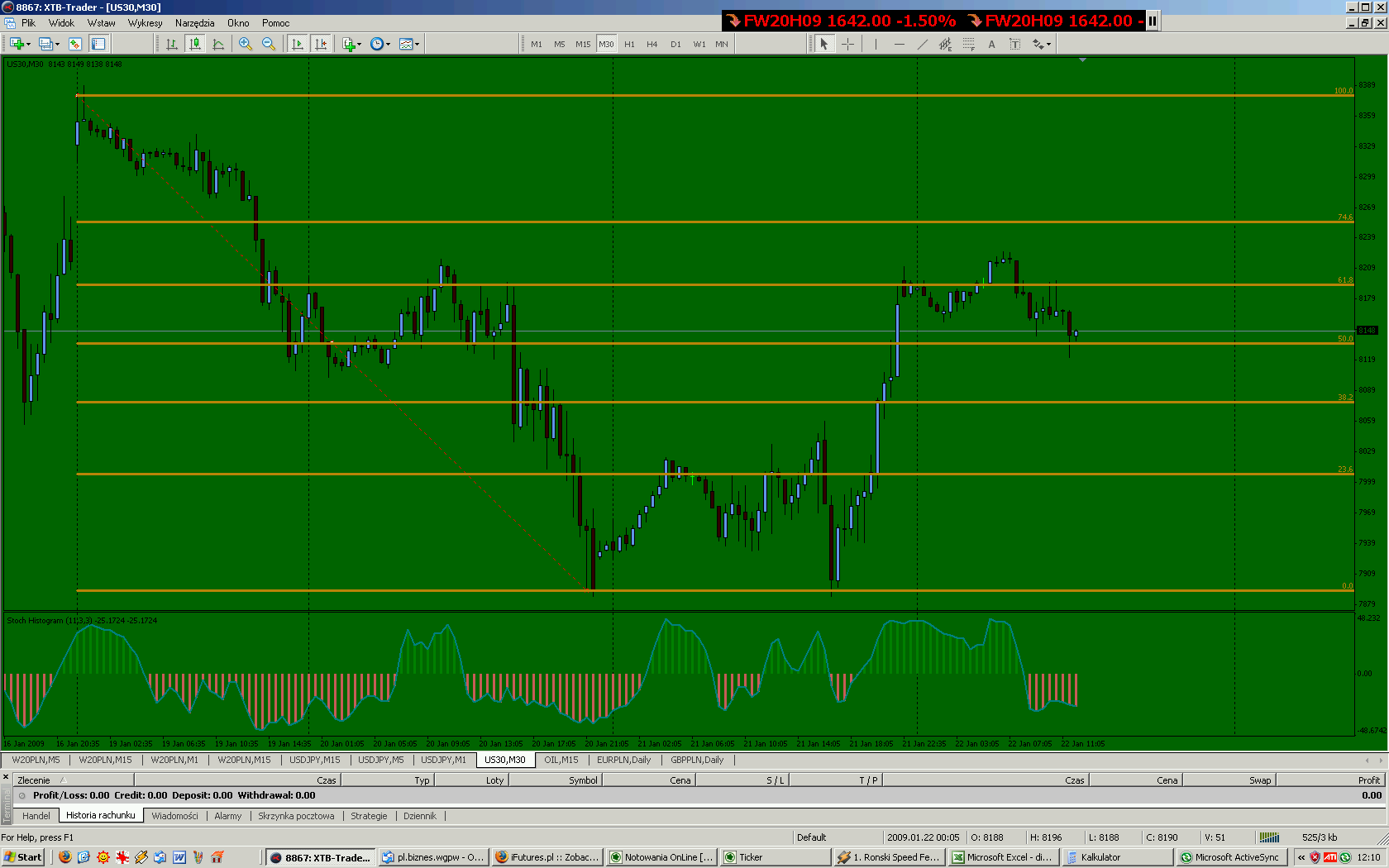Switch to the OIL,M15 chart tab
Image resolution: width=1389 pixels, height=868 pixels.
[x=561, y=760]
